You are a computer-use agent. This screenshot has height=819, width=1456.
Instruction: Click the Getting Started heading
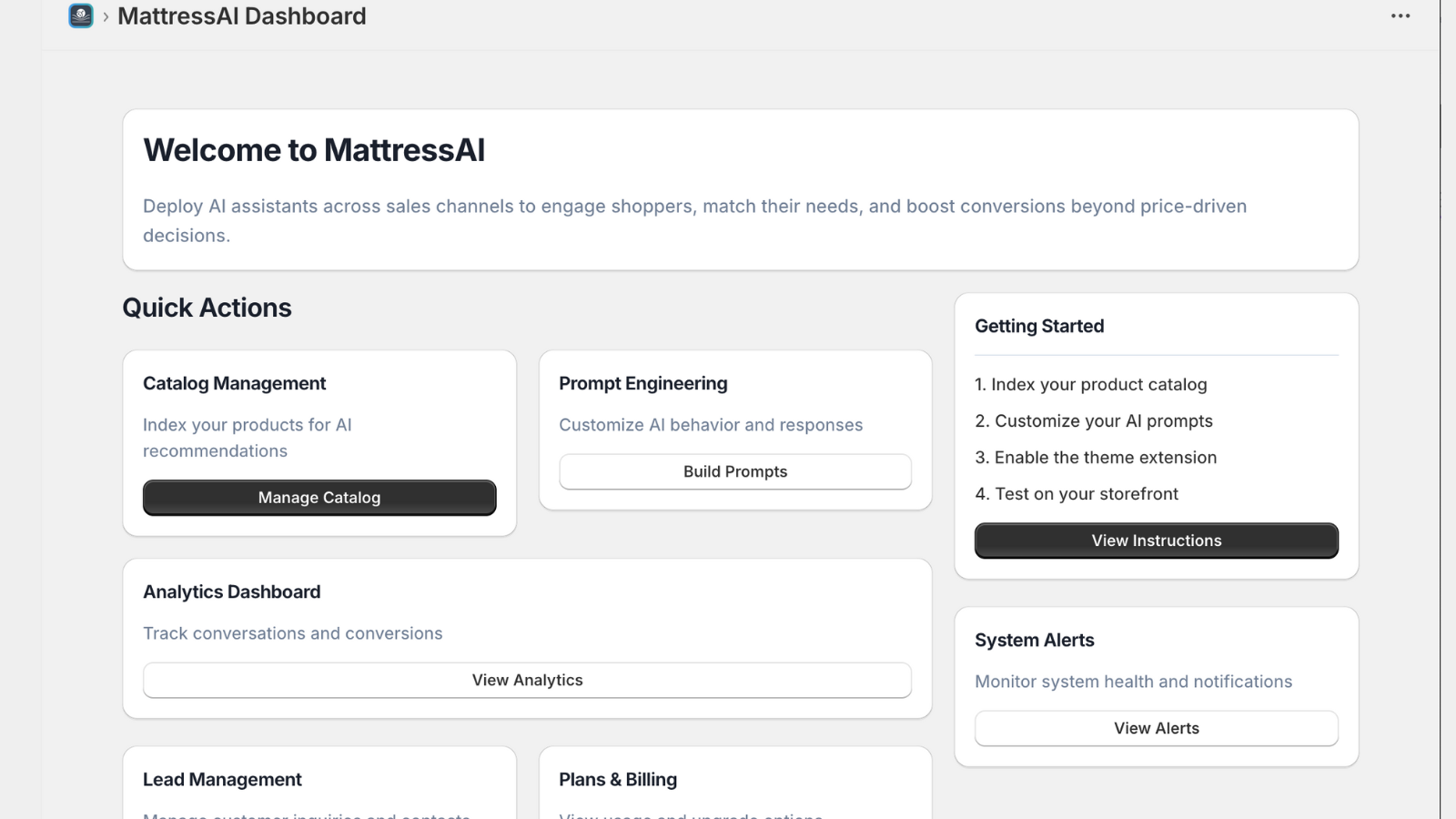pos(1039,326)
